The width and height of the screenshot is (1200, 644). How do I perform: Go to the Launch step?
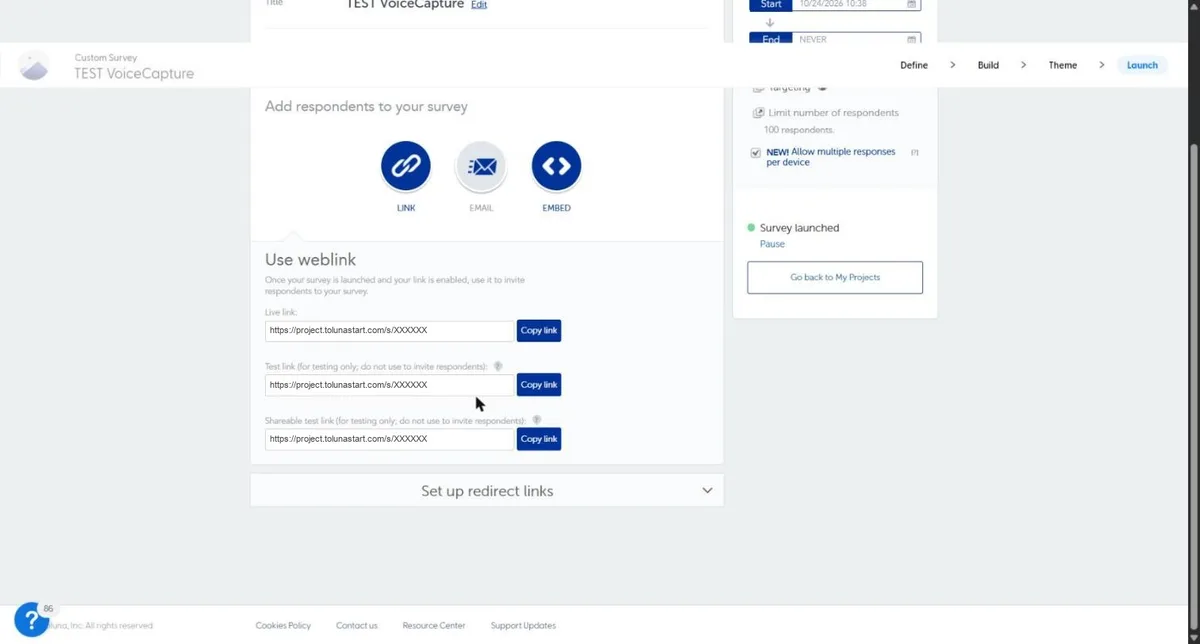[x=1142, y=65]
